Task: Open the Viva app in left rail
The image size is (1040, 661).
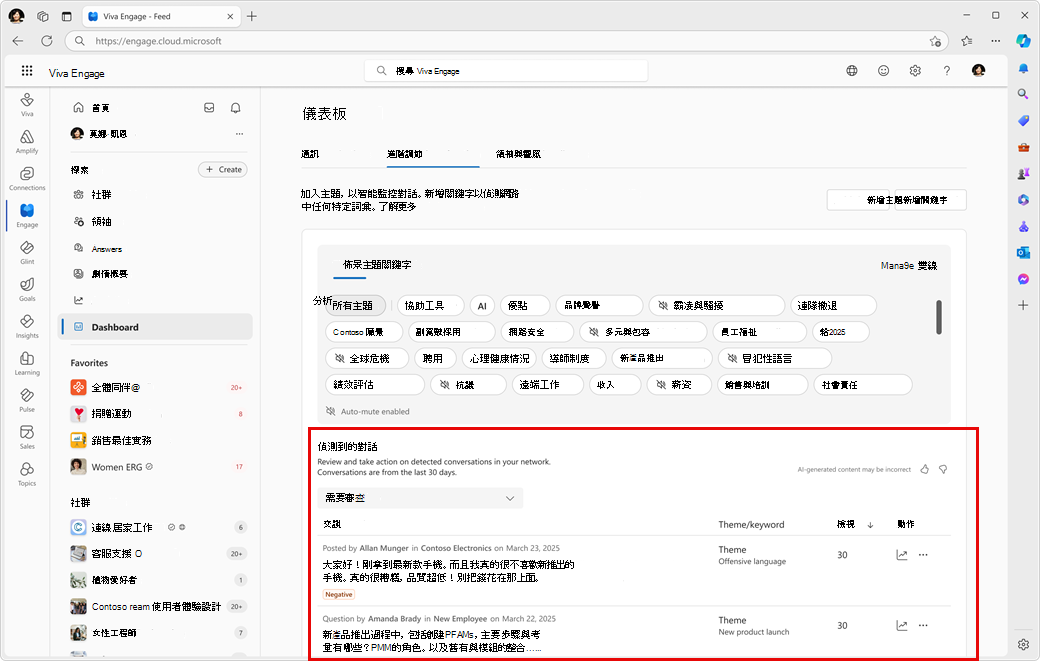Action: click(x=27, y=104)
